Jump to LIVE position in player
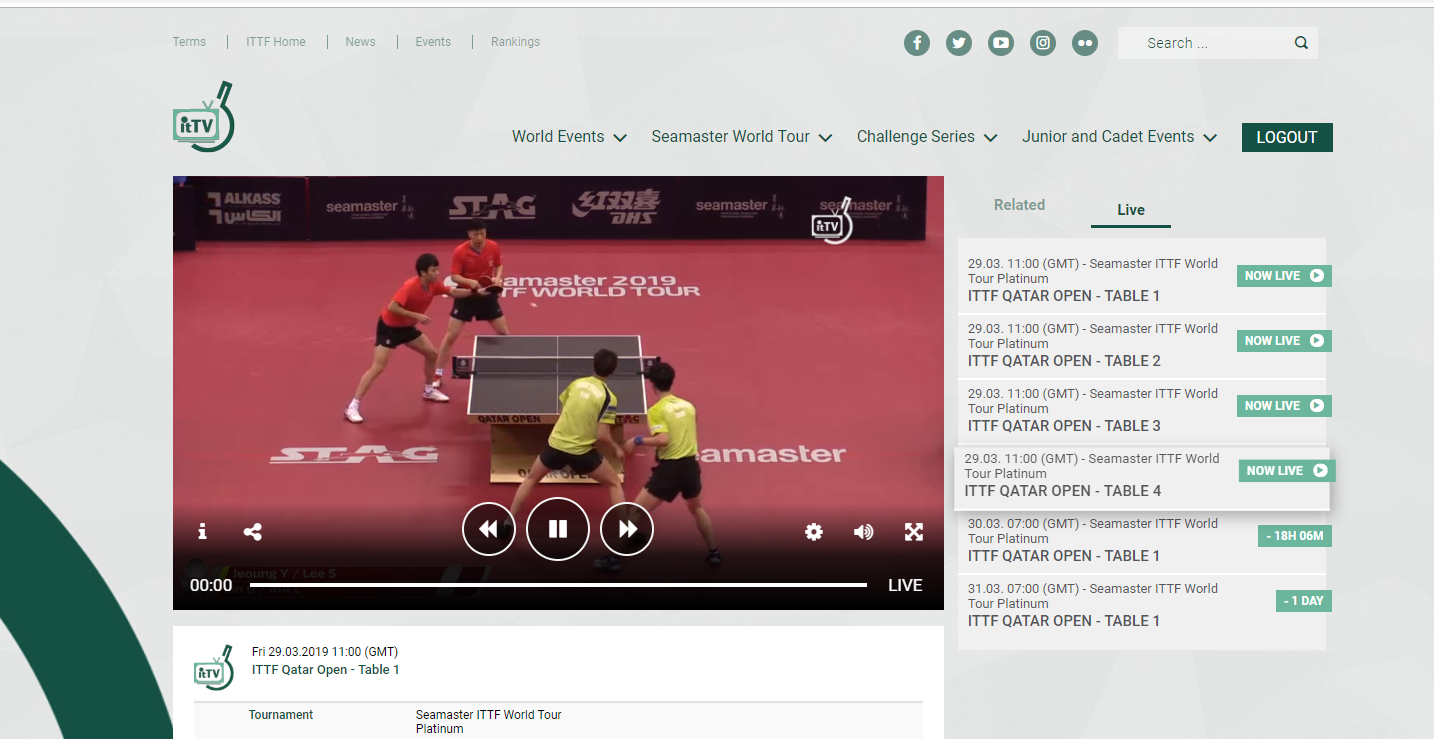Viewport: 1434px width, 739px height. tap(905, 585)
